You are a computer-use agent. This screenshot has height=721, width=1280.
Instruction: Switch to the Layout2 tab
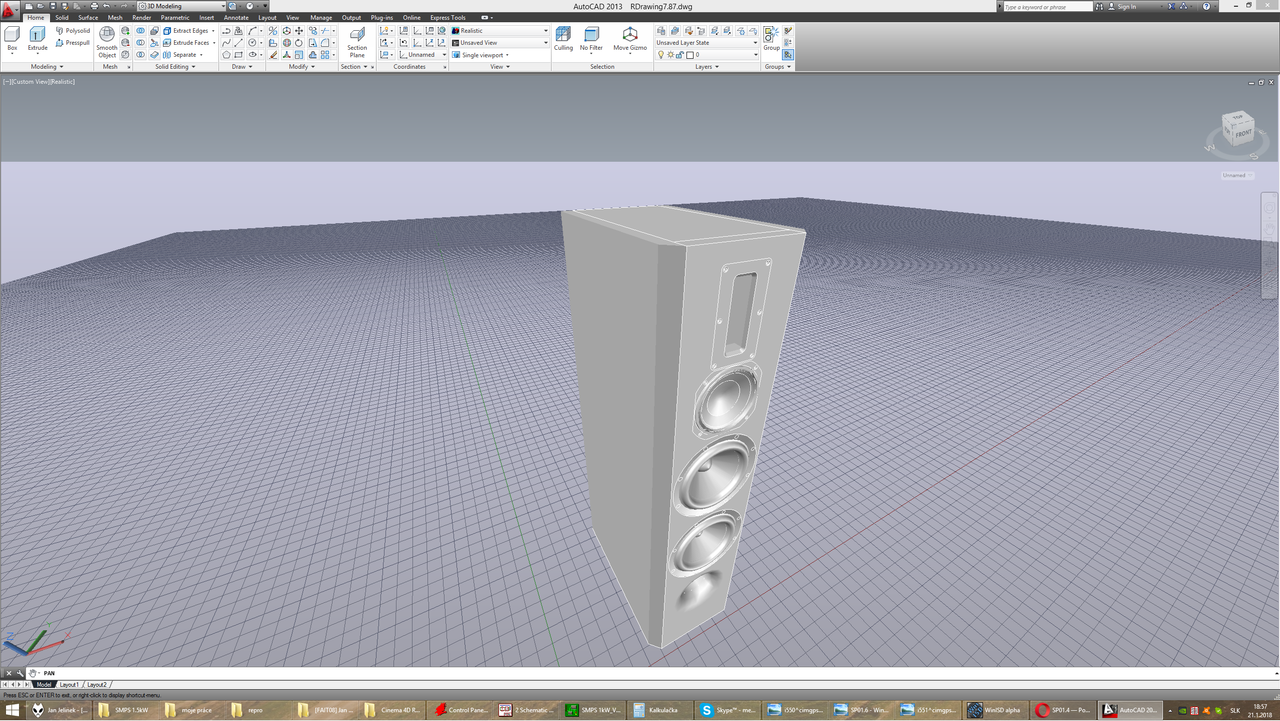point(97,685)
